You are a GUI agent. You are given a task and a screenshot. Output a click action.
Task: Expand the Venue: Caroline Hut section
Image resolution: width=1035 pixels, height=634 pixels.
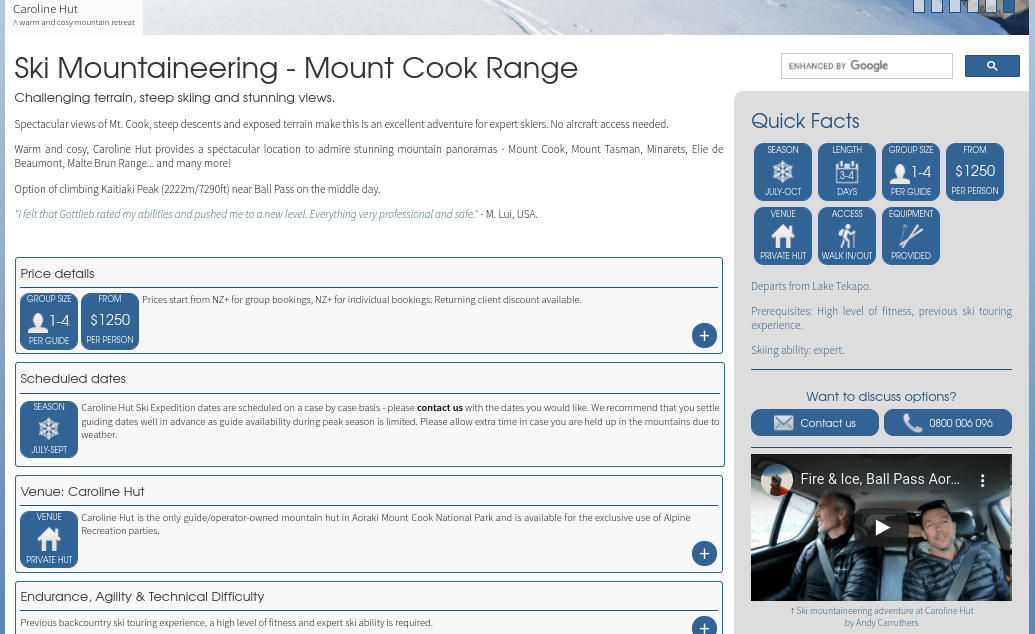[x=704, y=553]
